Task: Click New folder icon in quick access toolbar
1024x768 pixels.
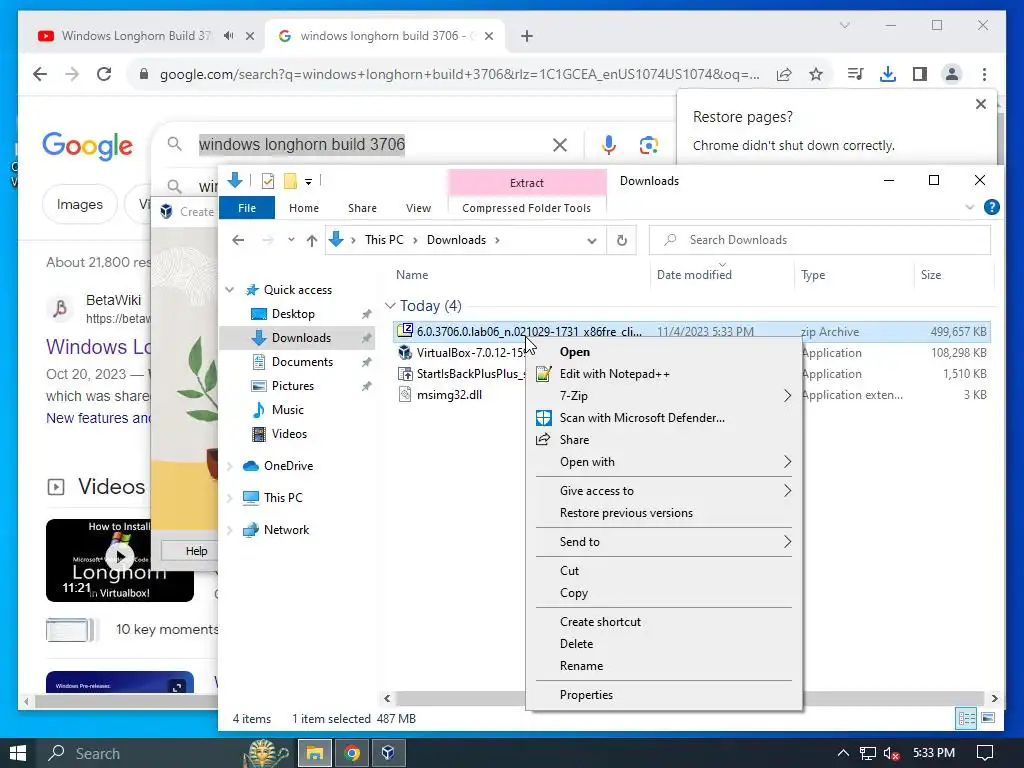Action: (291, 181)
